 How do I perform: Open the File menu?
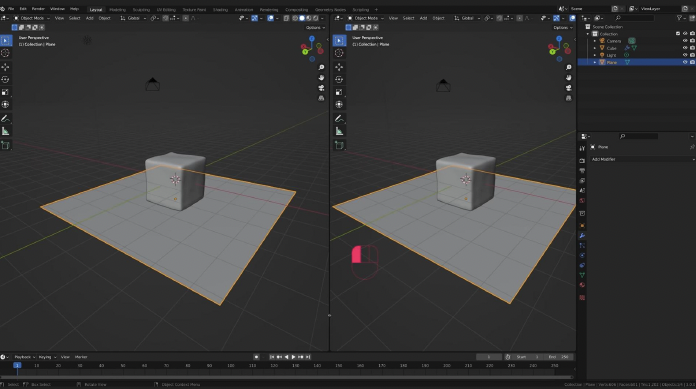tap(11, 9)
